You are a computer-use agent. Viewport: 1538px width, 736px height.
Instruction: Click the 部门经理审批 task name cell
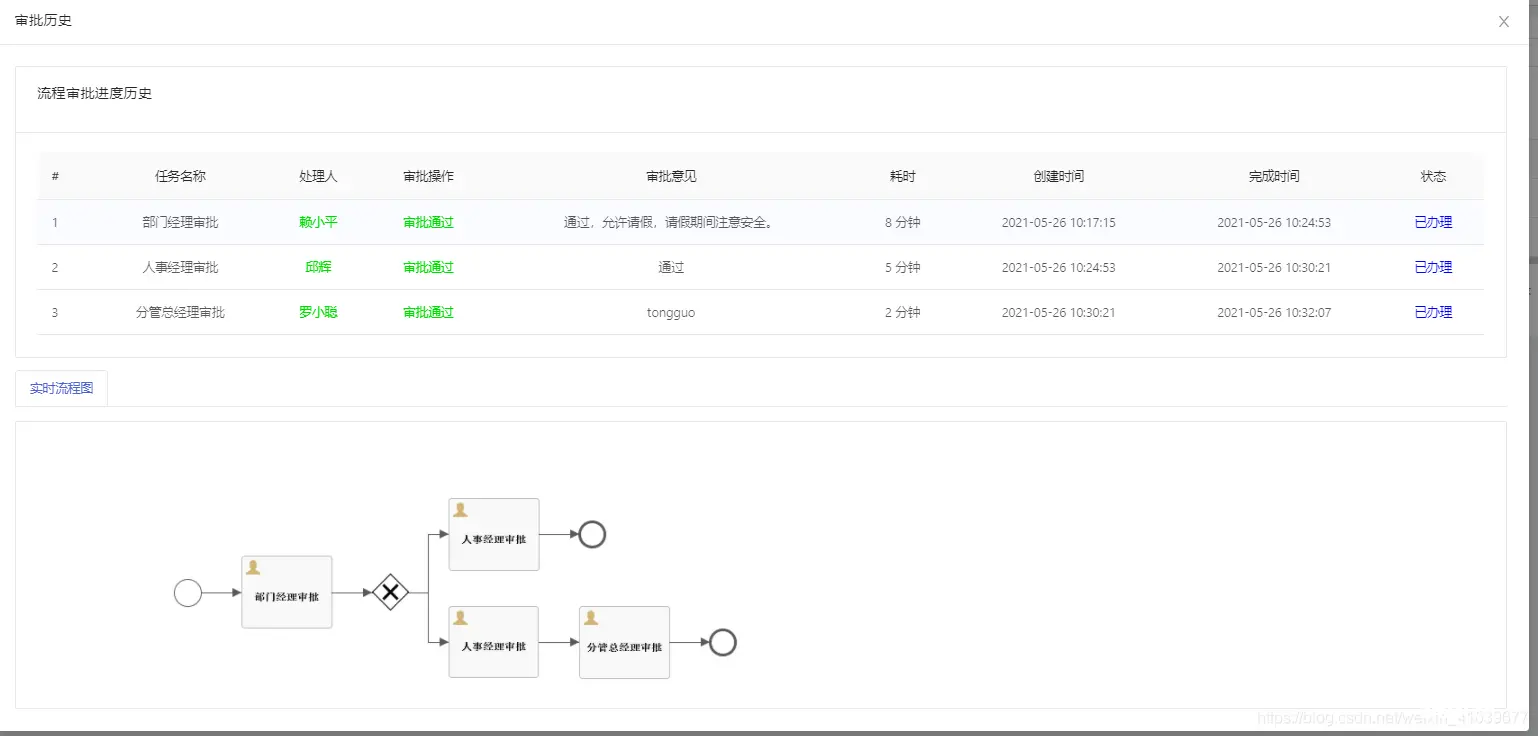(x=180, y=222)
